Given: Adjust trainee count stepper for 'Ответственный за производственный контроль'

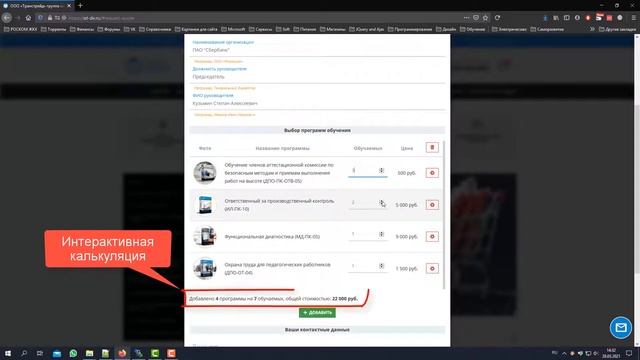Looking at the screenshot, I should point(381,202).
